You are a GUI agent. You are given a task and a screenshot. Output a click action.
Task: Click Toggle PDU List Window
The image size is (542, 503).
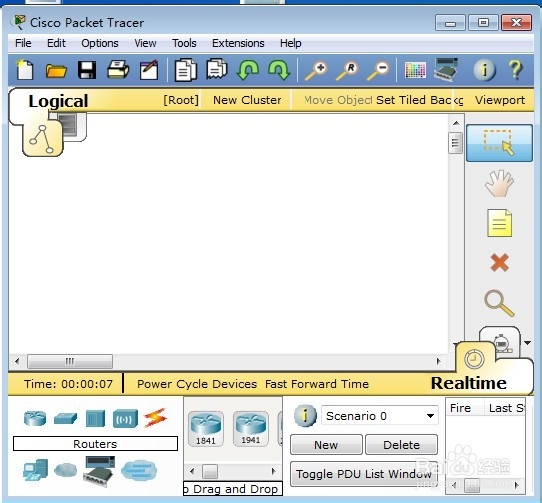[x=364, y=474]
